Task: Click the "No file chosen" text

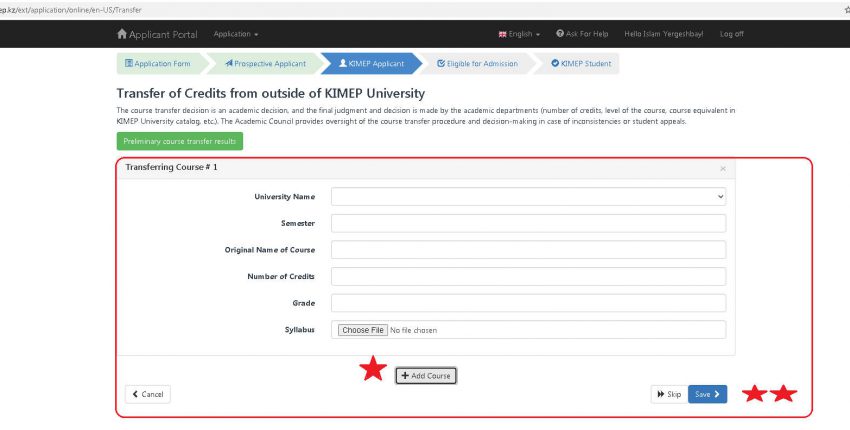Action: 413,330
